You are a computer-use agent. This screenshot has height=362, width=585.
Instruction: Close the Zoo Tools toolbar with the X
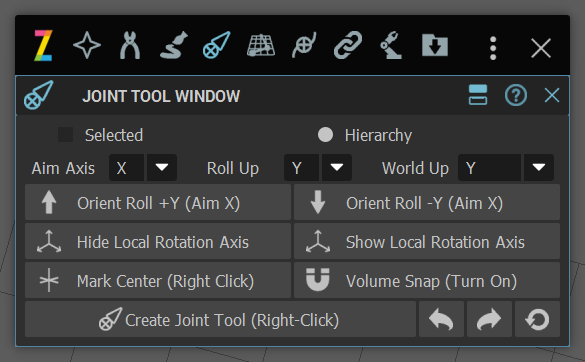tap(541, 48)
